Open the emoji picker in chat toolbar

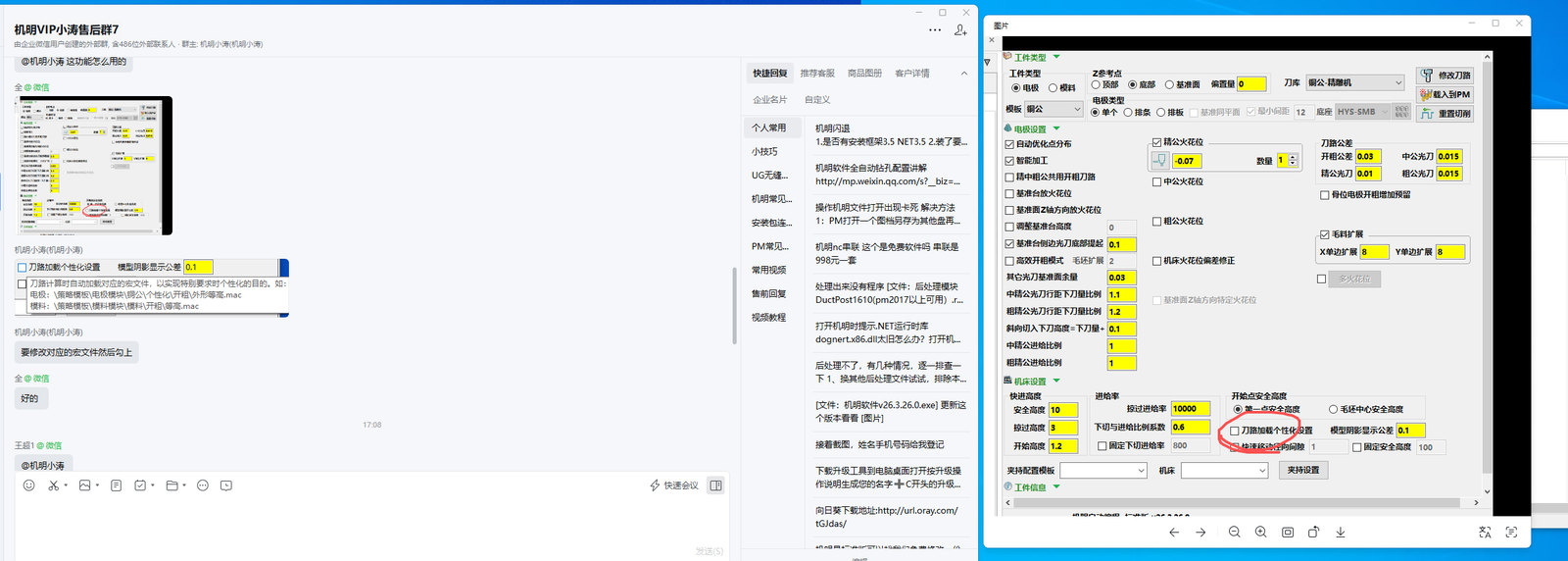click(28, 485)
